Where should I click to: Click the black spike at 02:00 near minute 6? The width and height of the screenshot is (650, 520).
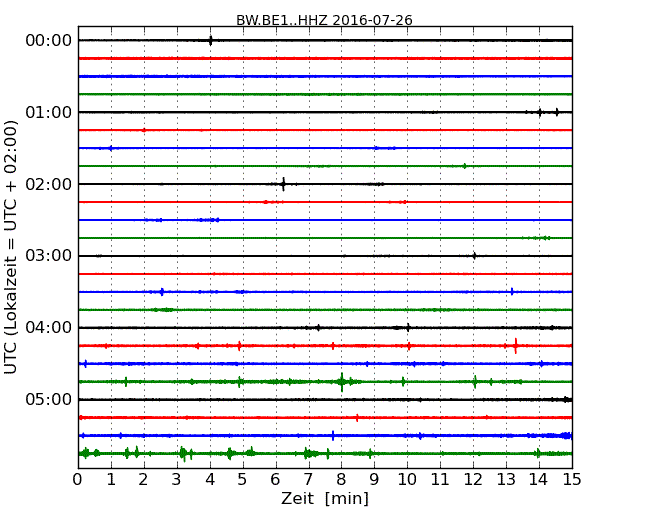coord(284,184)
